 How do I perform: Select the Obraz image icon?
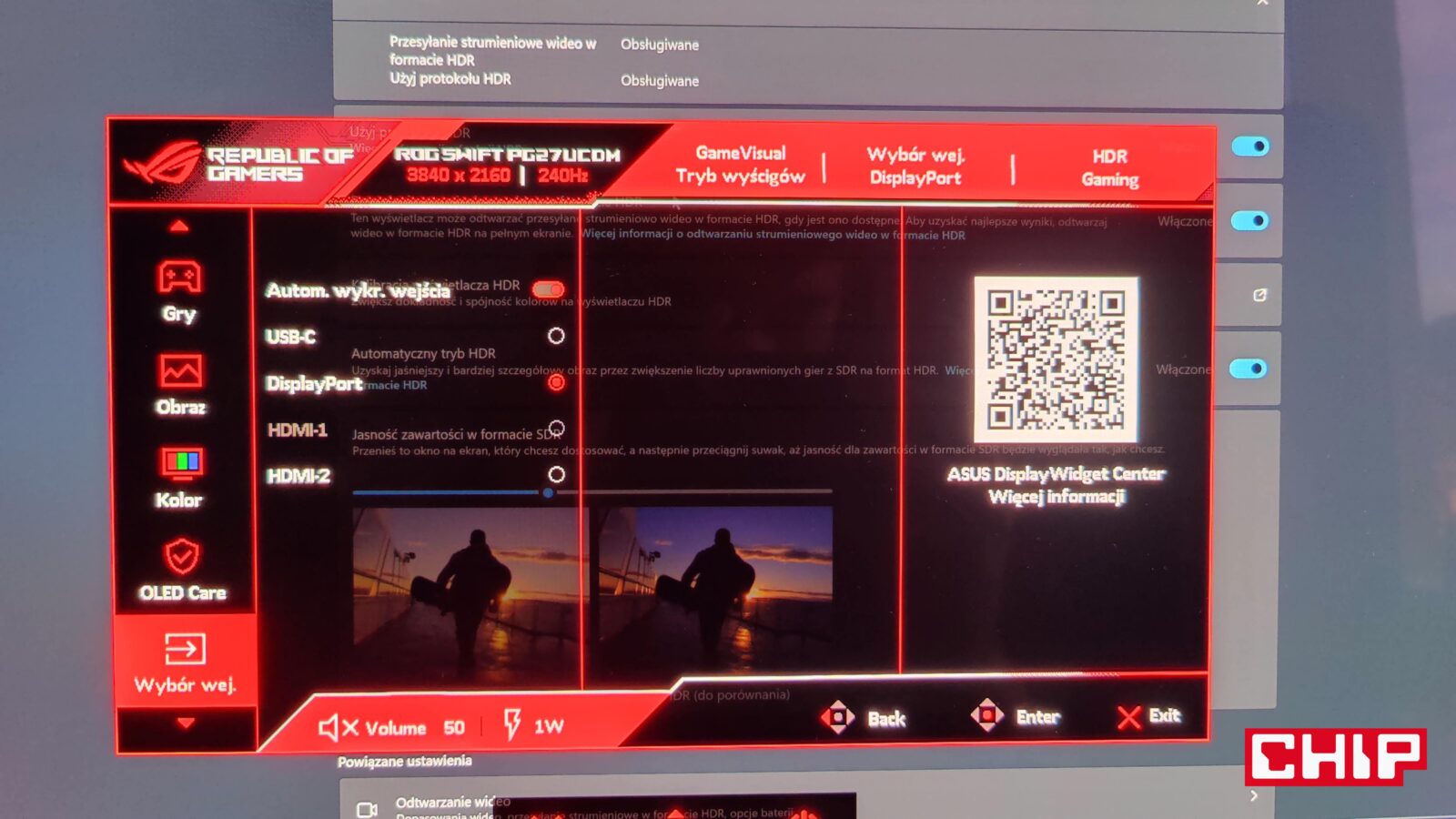tap(180, 371)
